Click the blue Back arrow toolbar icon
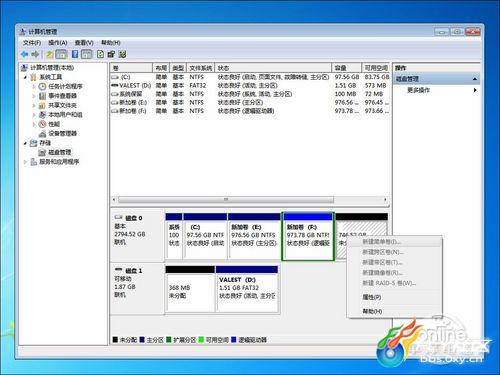This screenshot has height=375, width=500. click(24, 54)
